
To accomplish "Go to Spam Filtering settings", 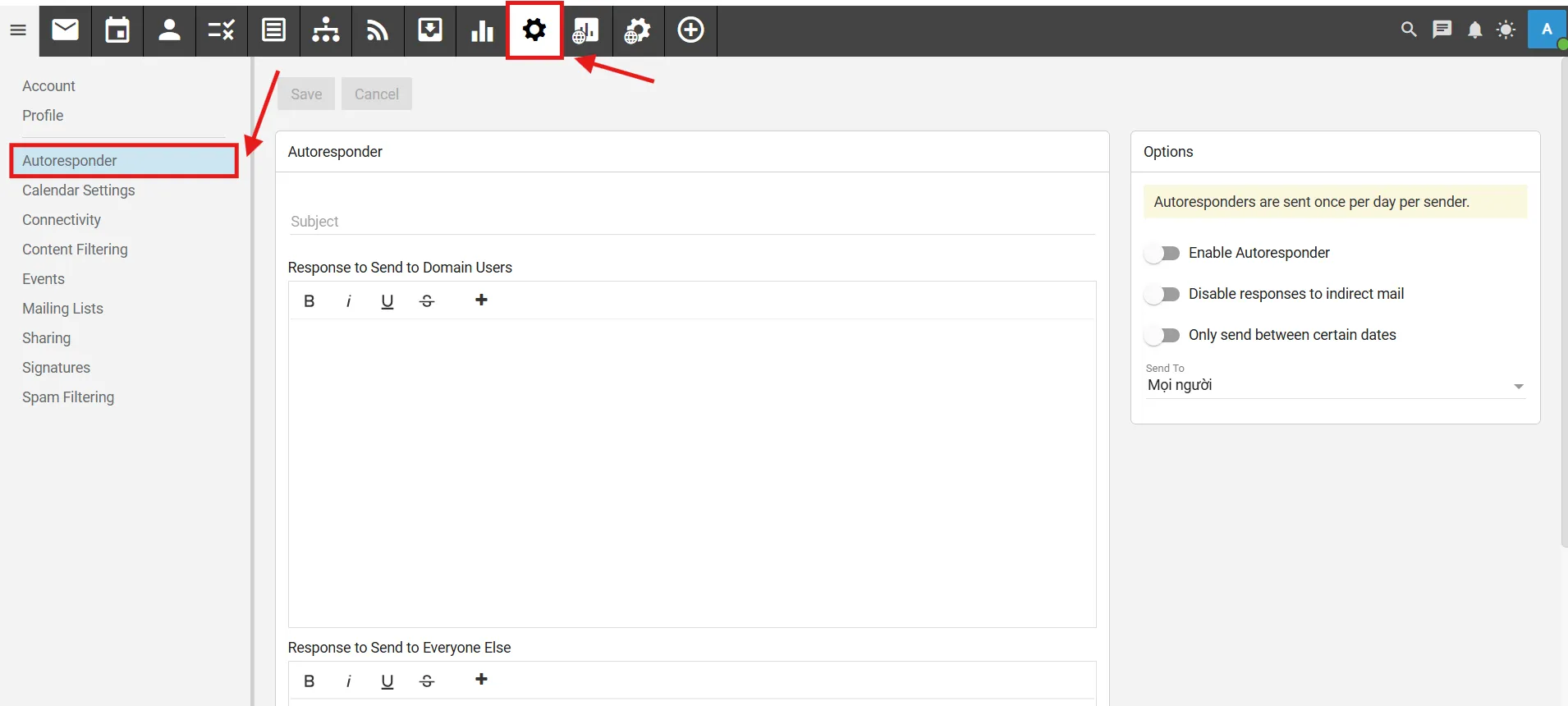I will pos(68,397).
